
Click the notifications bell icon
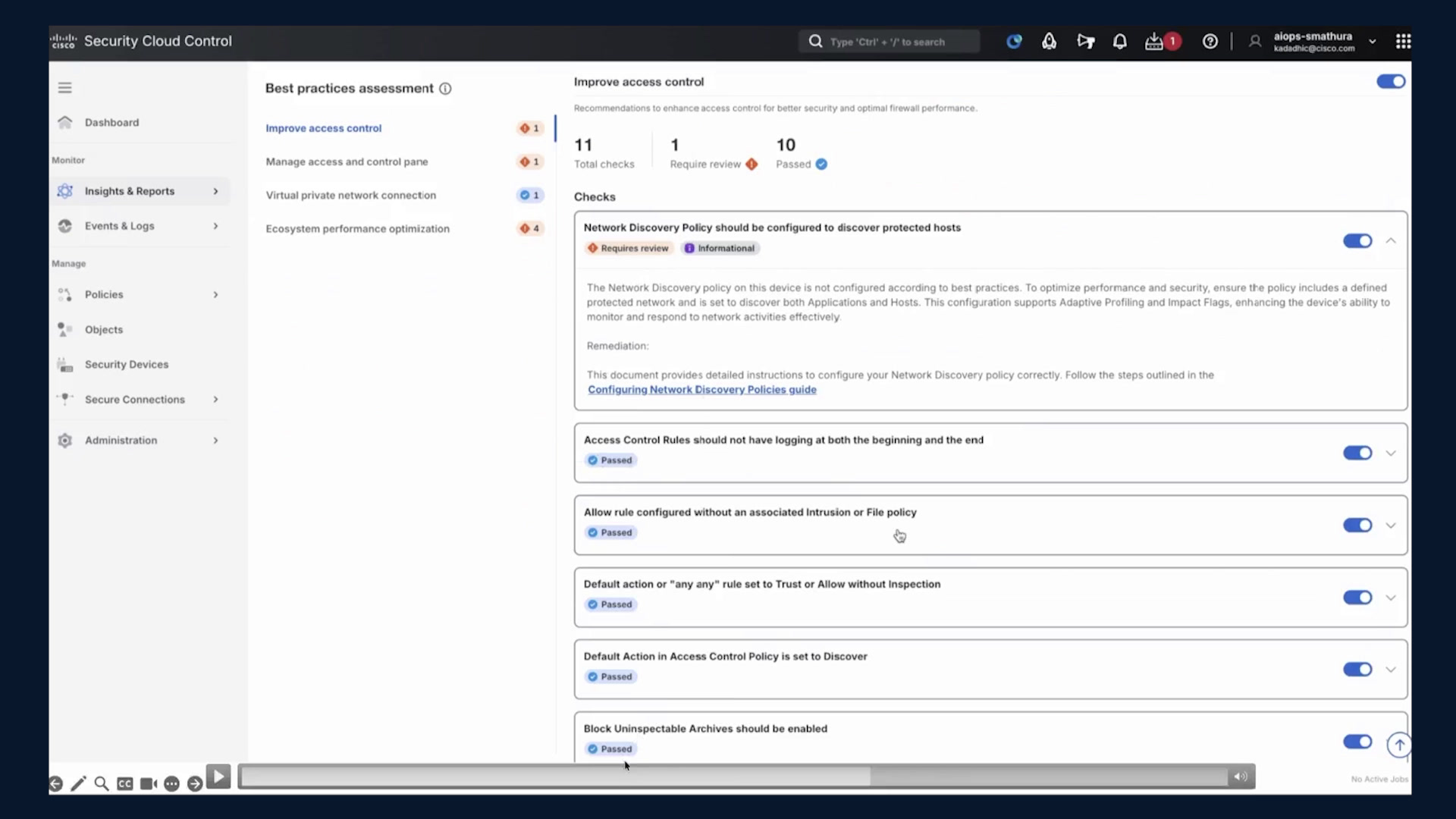pos(1119,42)
